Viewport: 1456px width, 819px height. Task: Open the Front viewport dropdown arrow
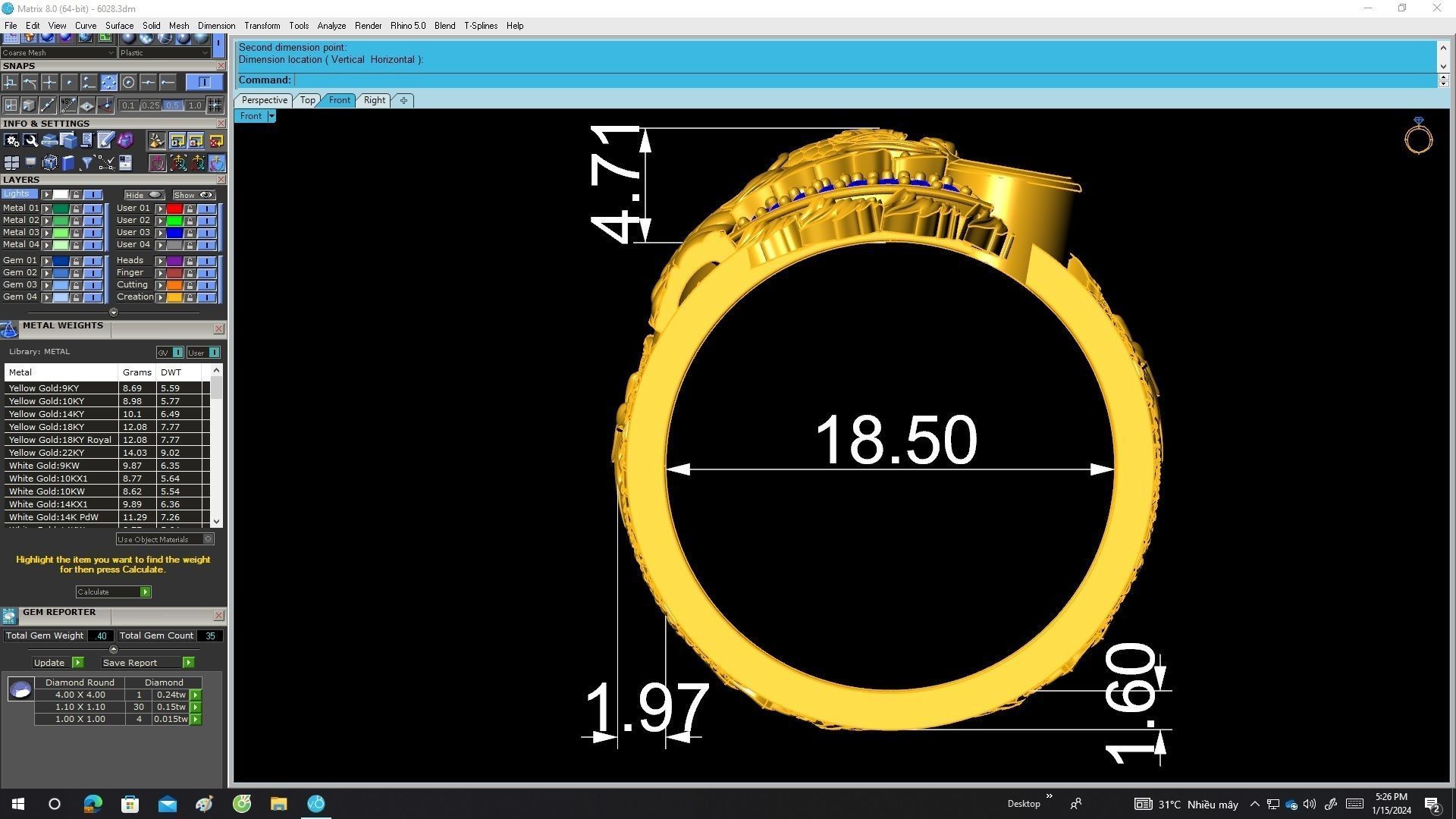point(271,116)
